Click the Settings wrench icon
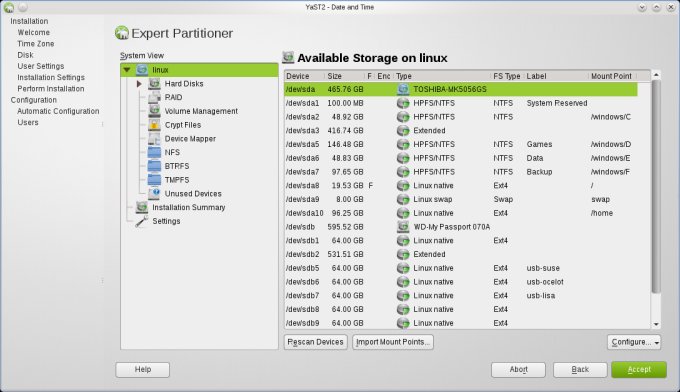680x392 pixels. coord(142,221)
